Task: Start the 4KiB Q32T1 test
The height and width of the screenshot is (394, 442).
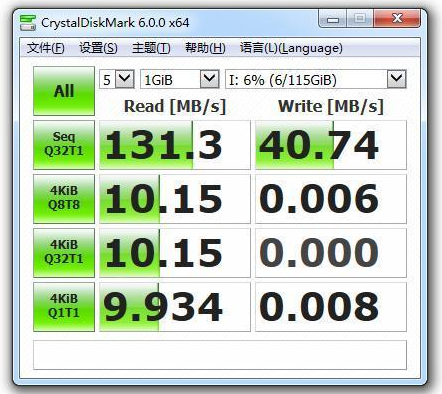Action: click(64, 253)
